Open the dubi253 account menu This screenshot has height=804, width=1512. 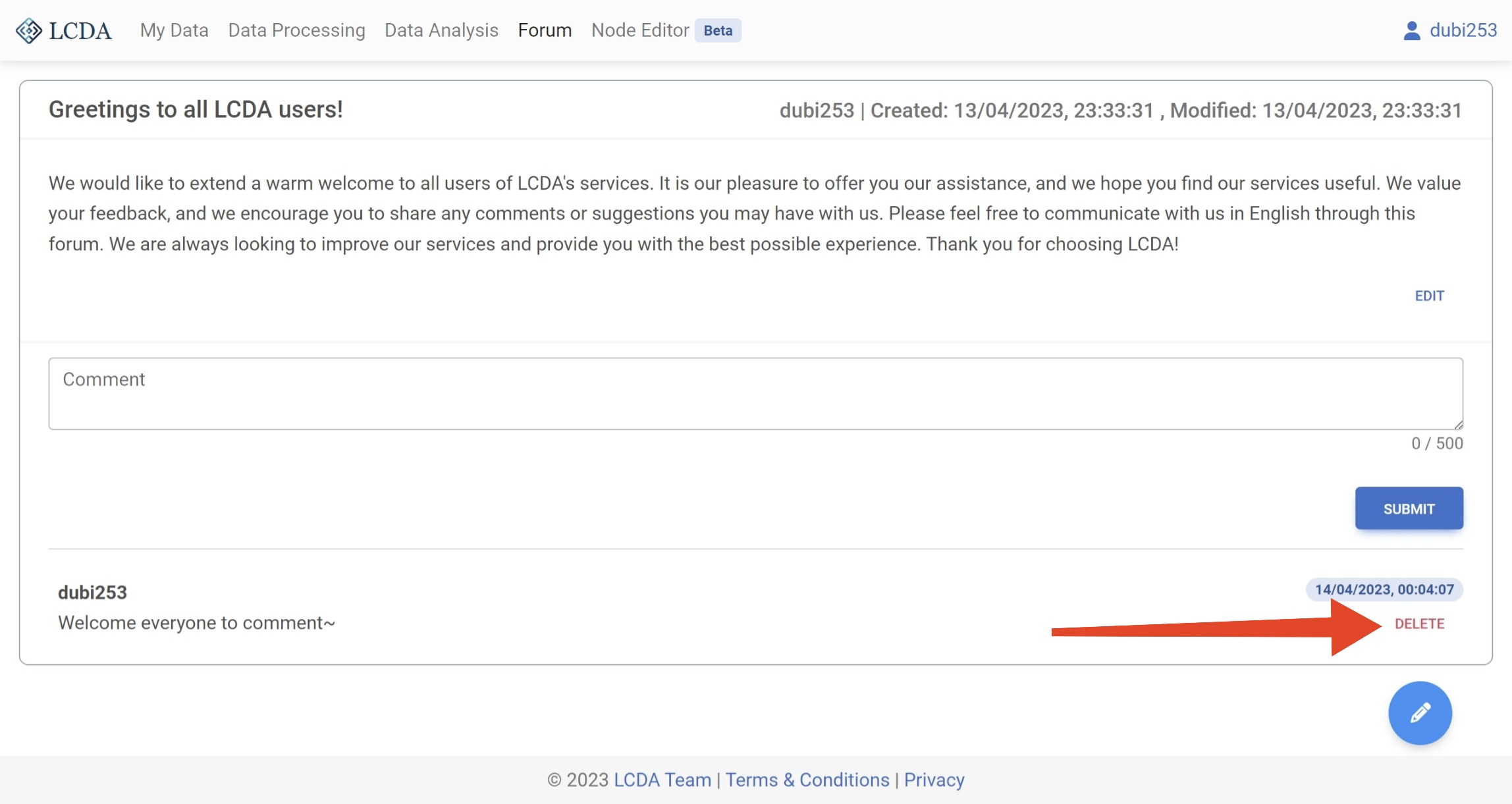[1463, 30]
